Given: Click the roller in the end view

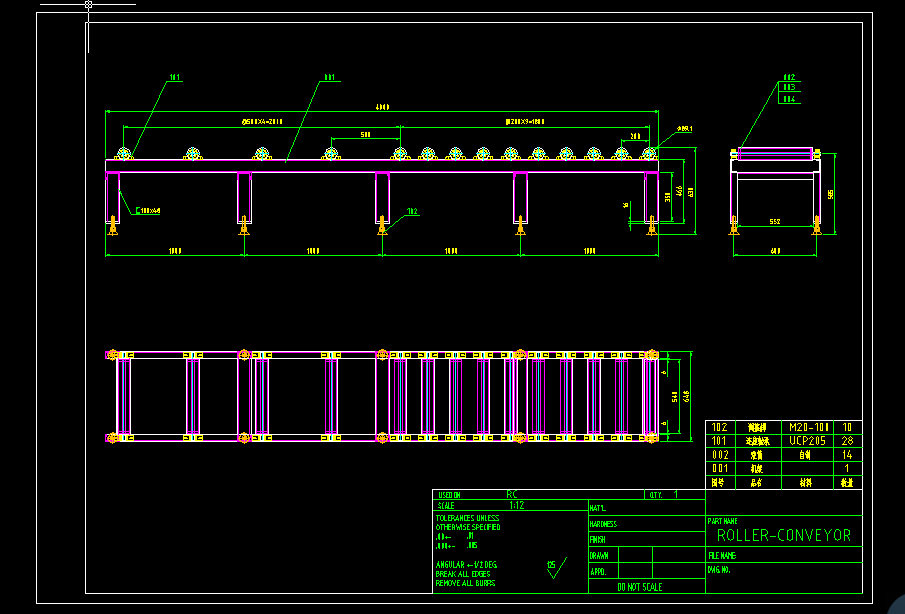Looking at the screenshot, I should (x=776, y=154).
